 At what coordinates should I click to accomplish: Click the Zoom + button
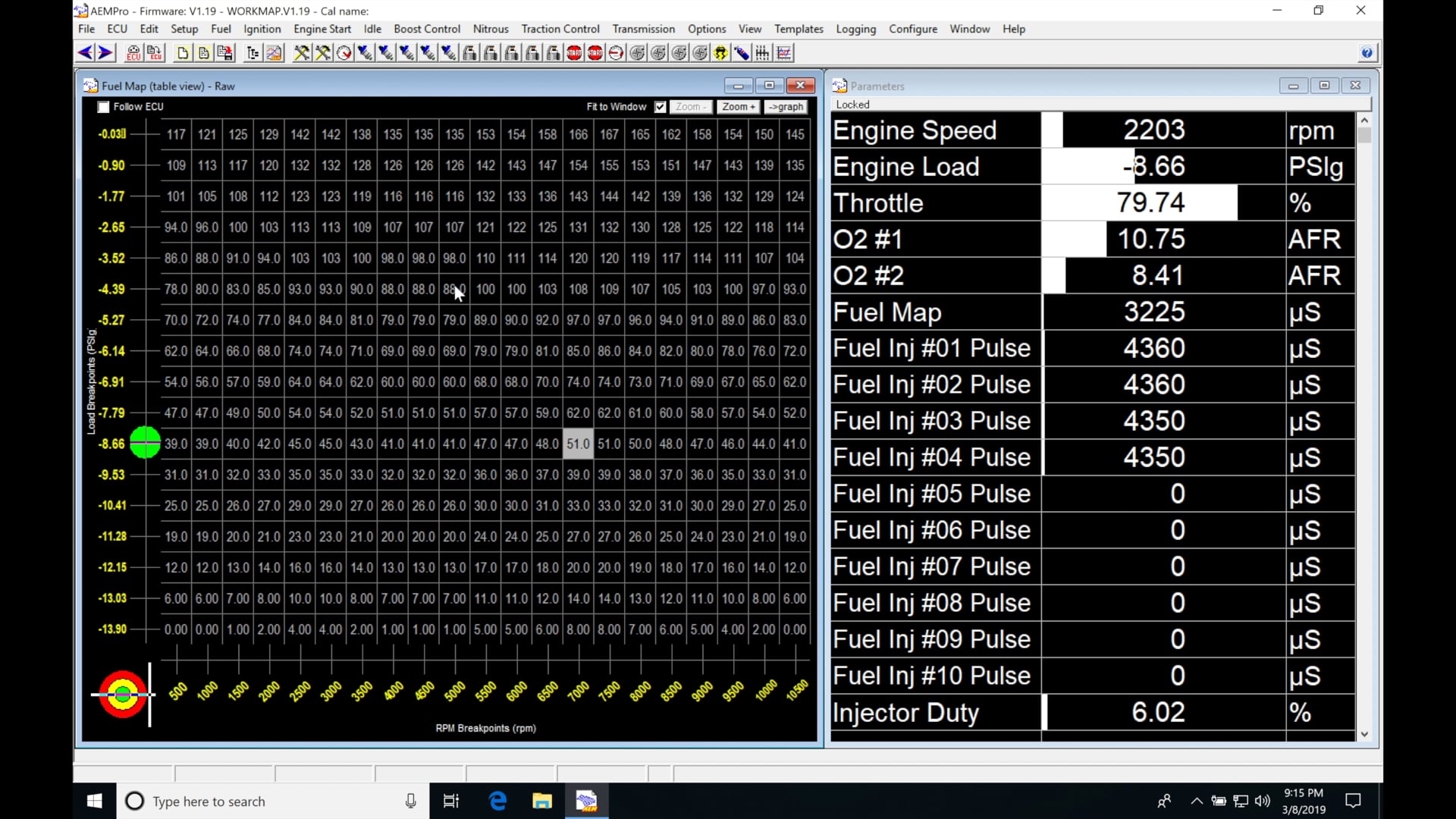point(738,107)
